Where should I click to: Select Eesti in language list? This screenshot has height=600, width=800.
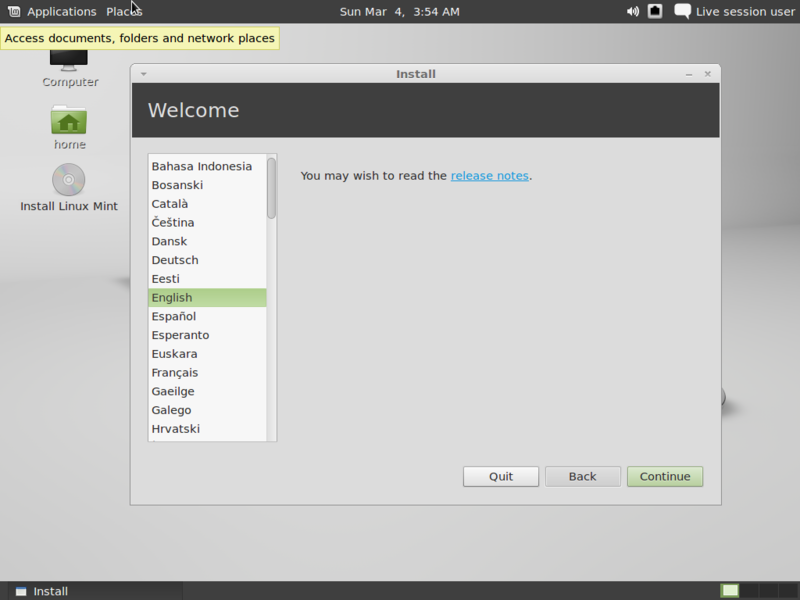pos(207,279)
